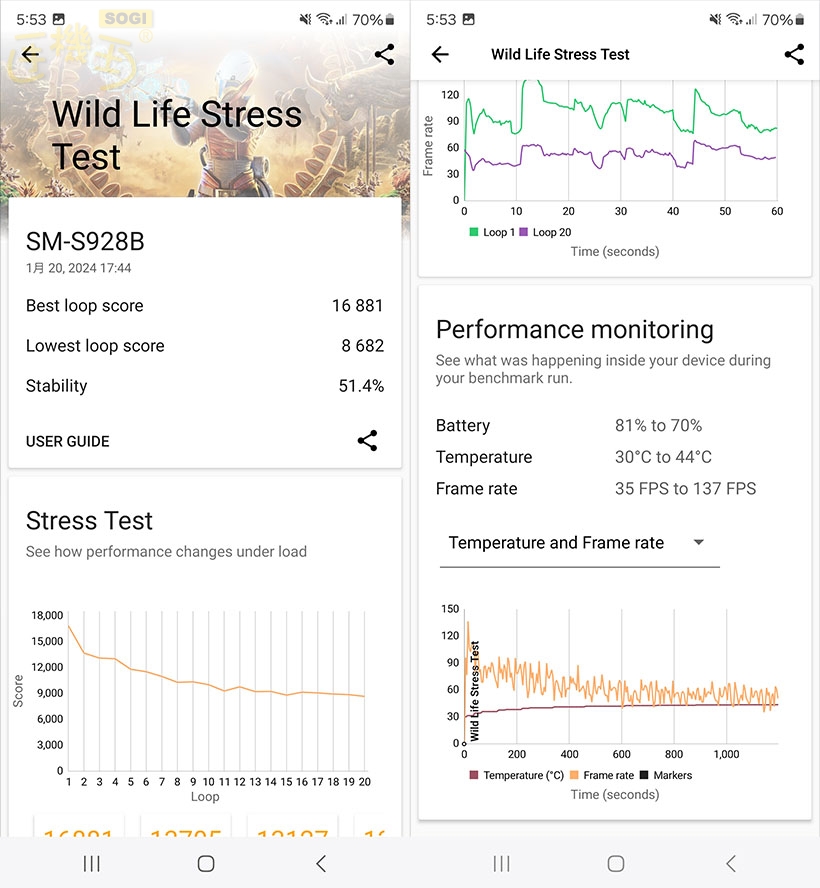This screenshot has width=820, height=888.
Task: Open recent apps on right screen
Action: click(x=502, y=863)
